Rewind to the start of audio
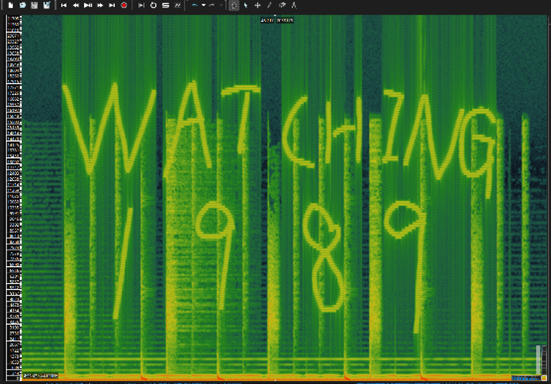Viewport: 551px width, 384px height. [64, 5]
